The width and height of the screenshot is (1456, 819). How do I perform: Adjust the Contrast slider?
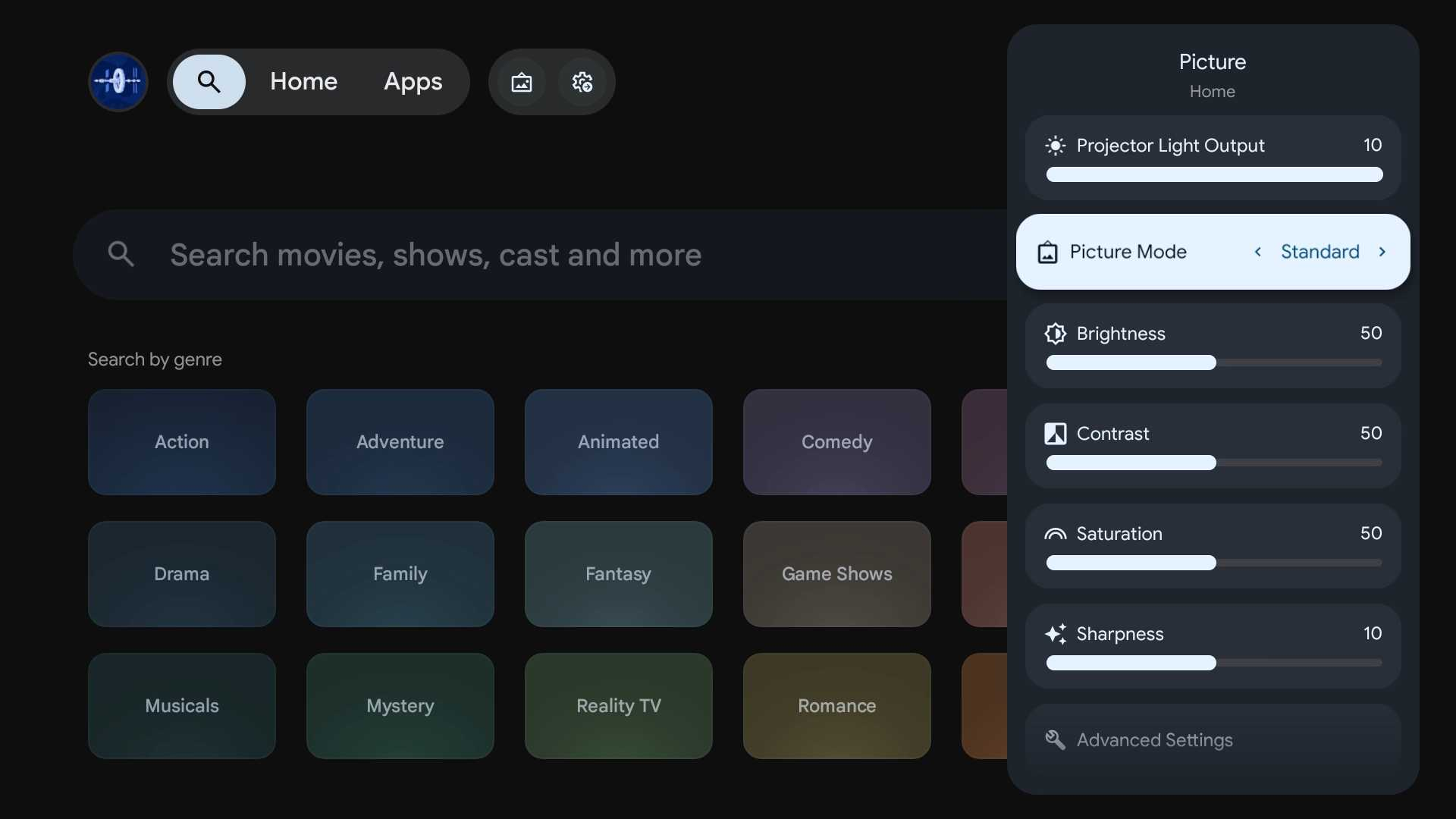click(x=1214, y=463)
